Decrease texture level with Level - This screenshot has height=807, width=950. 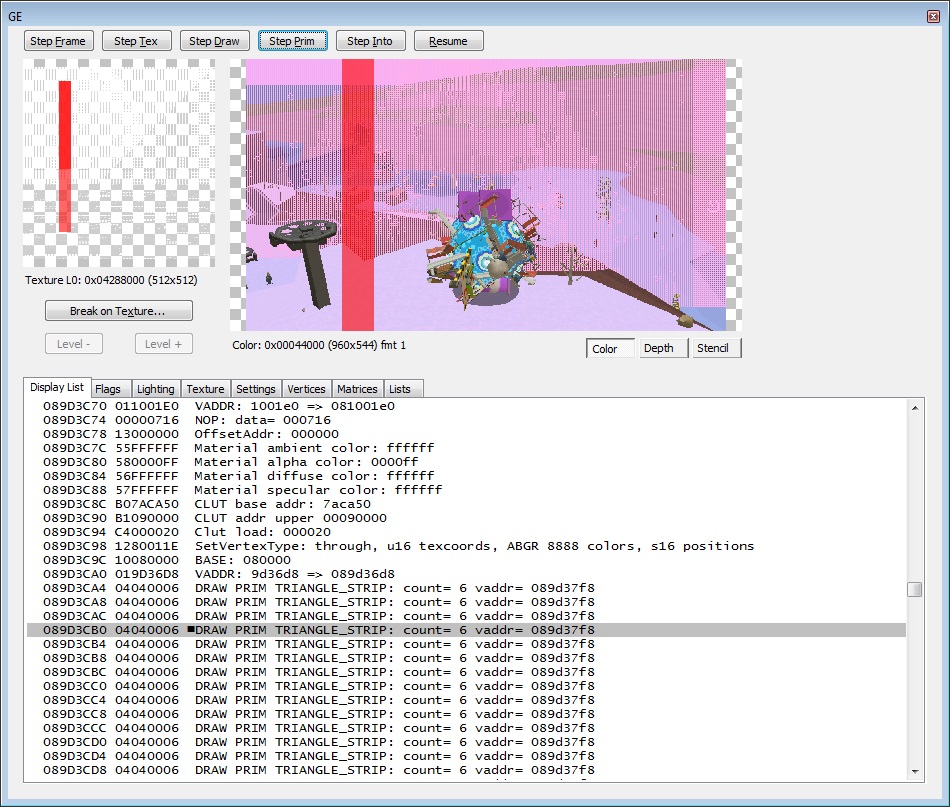click(x=74, y=344)
